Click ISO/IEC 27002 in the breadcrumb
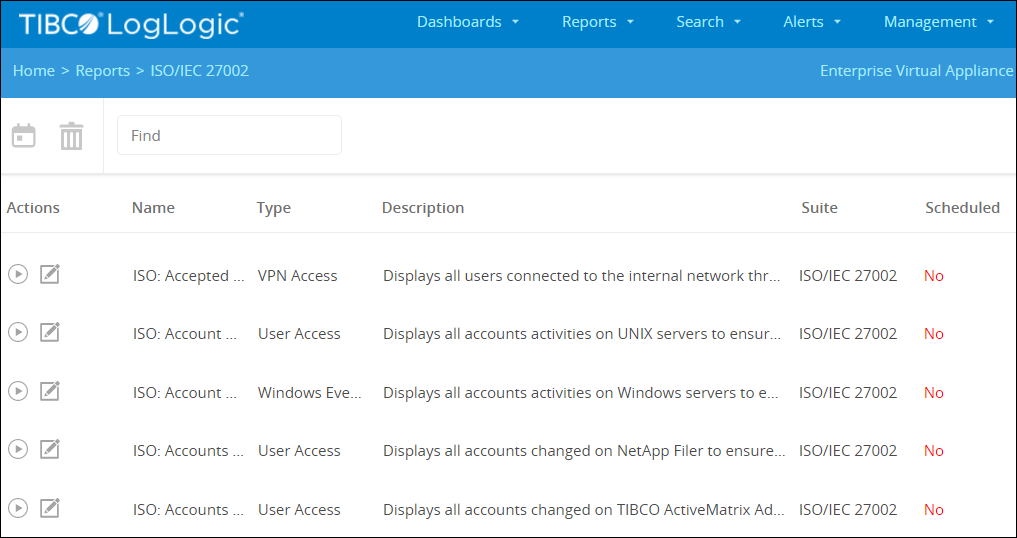The image size is (1017, 538). (200, 71)
